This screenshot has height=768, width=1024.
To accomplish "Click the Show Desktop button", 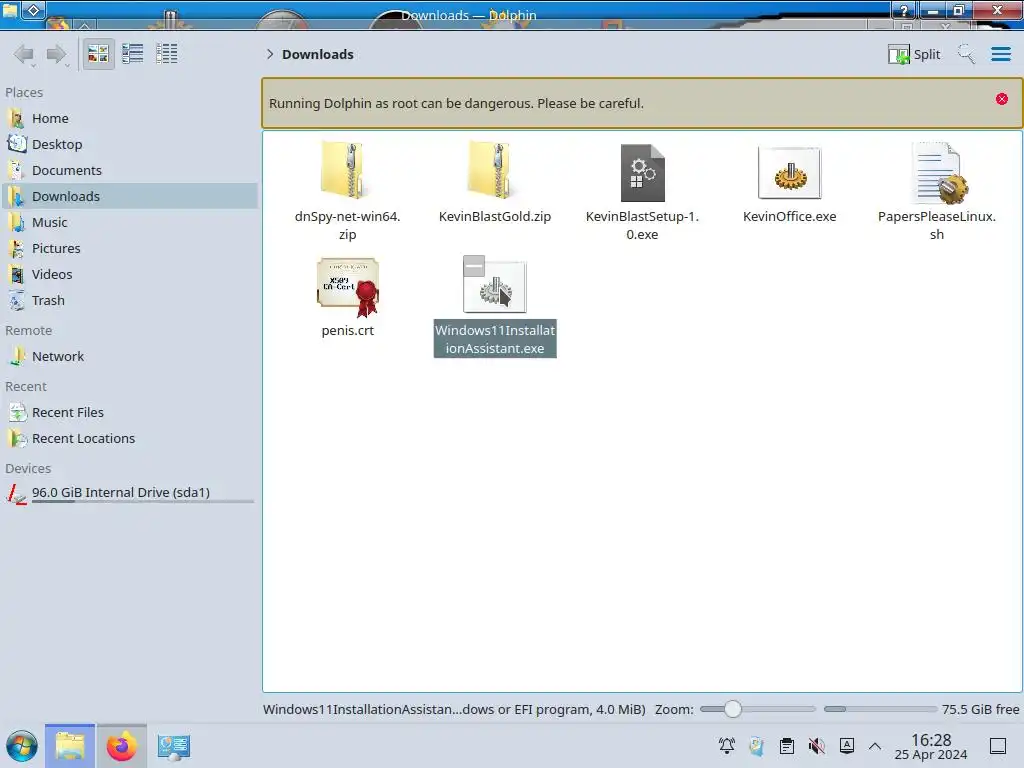I will coord(998,746).
